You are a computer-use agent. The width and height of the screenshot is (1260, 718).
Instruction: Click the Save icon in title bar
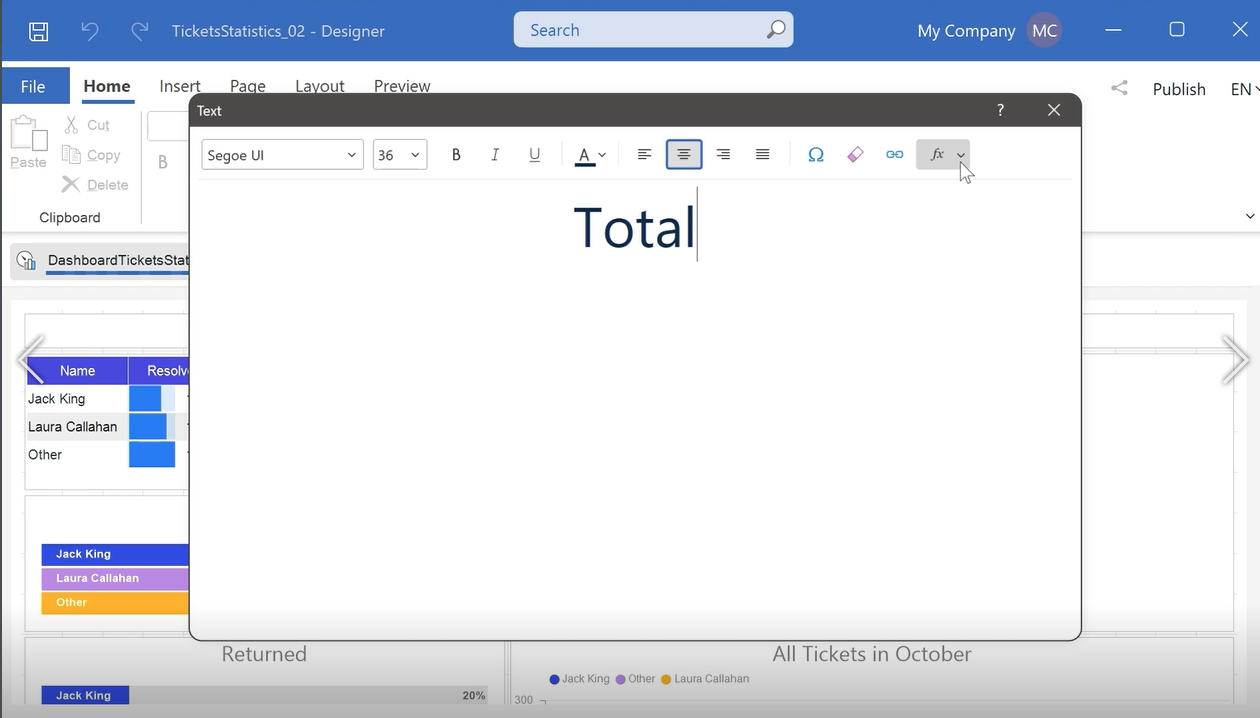coord(38,31)
